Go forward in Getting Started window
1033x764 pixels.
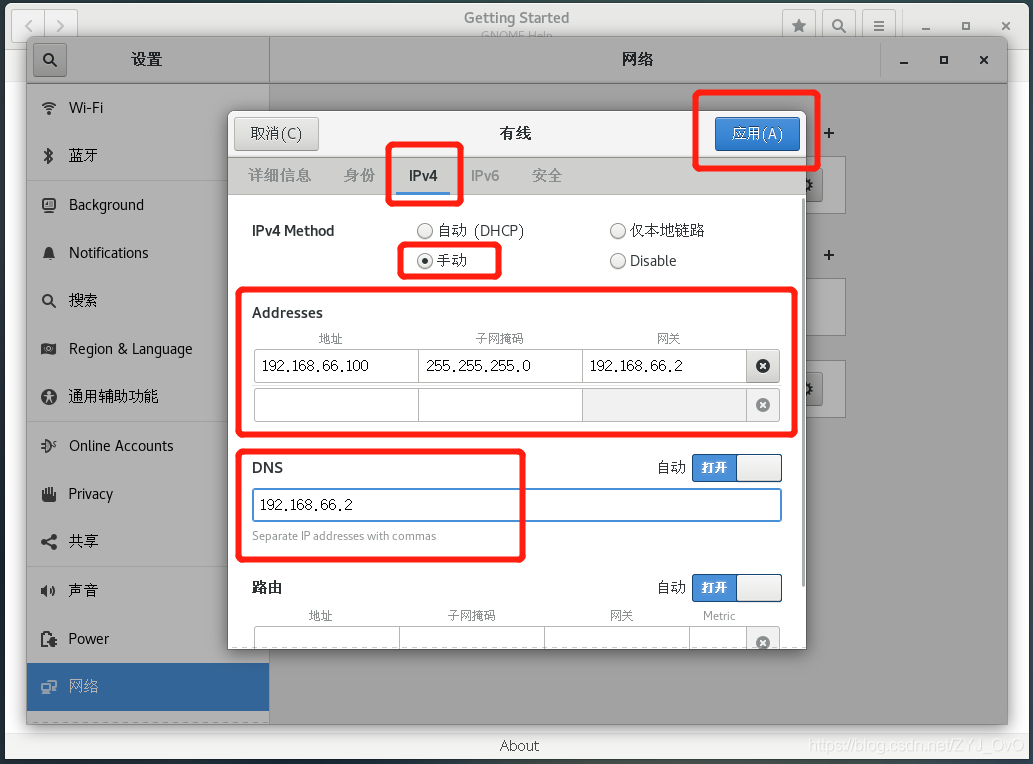[x=61, y=26]
